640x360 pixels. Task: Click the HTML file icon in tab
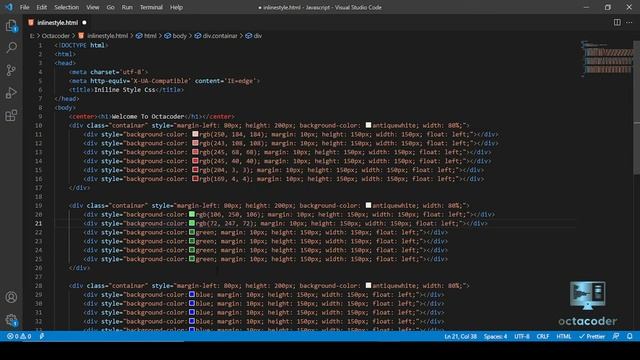click(x=31, y=22)
